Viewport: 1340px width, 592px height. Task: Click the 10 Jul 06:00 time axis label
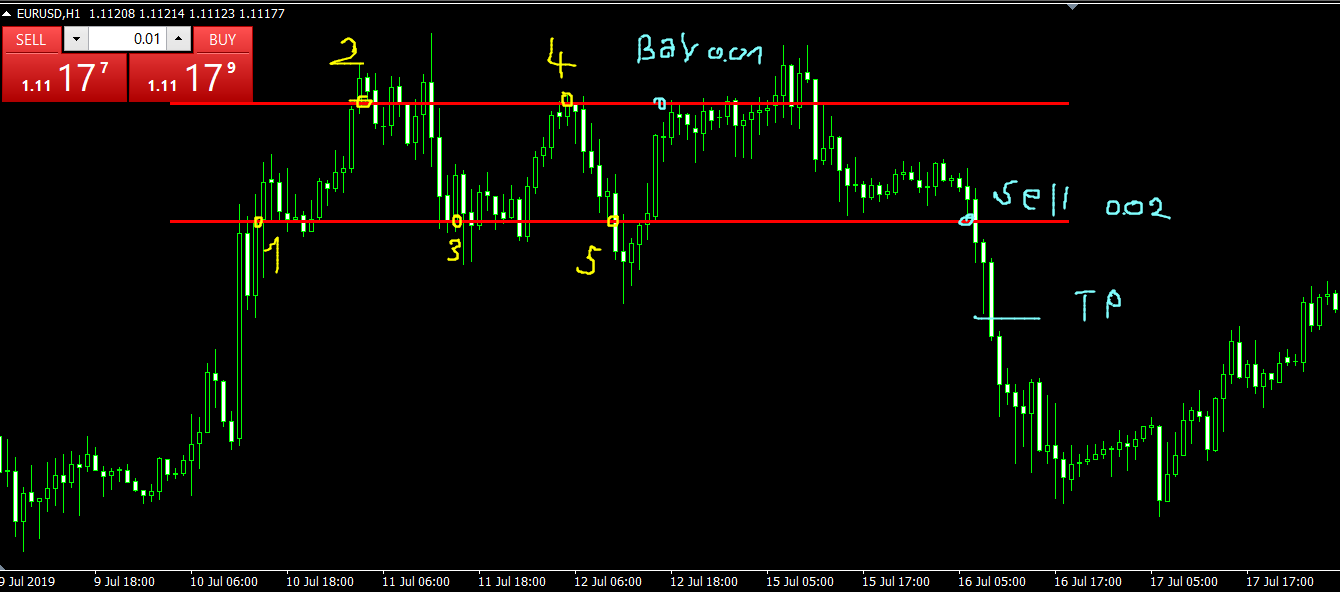coord(224,581)
